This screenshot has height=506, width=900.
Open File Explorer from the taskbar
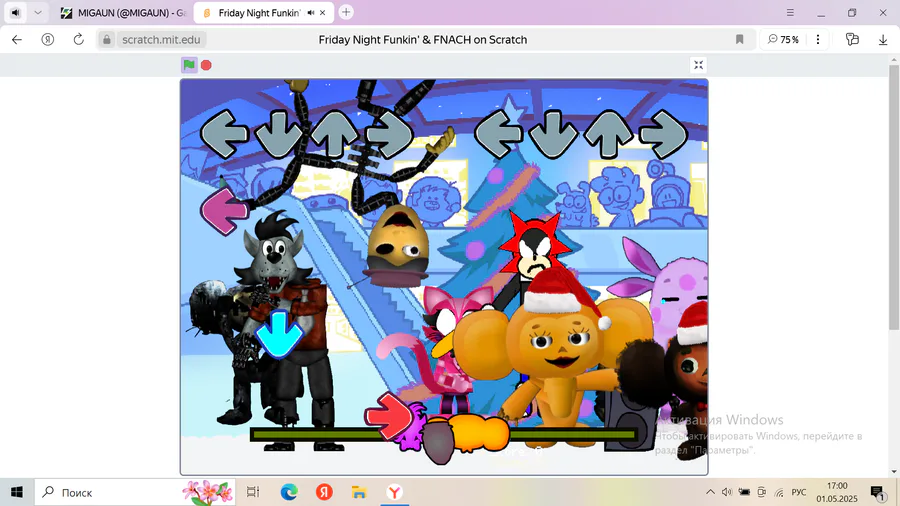point(359,492)
